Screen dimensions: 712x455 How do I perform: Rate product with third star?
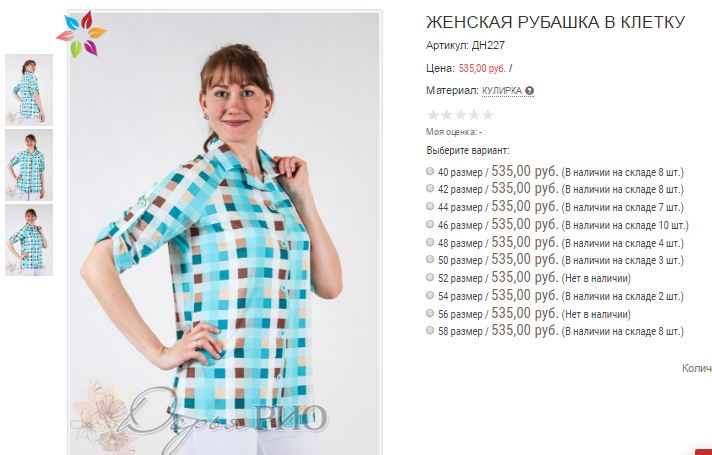point(460,114)
